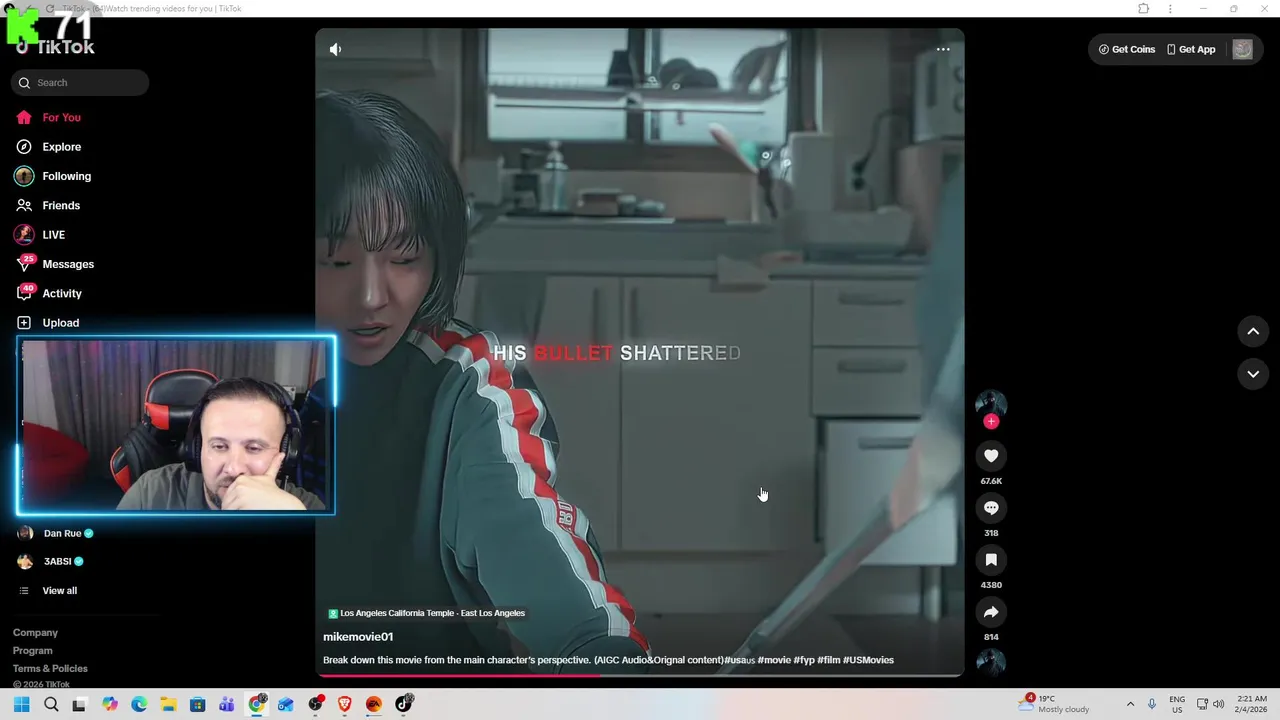This screenshot has height=720, width=1280.
Task: Open the TikTok app icon on the taskbar
Action: 404,704
